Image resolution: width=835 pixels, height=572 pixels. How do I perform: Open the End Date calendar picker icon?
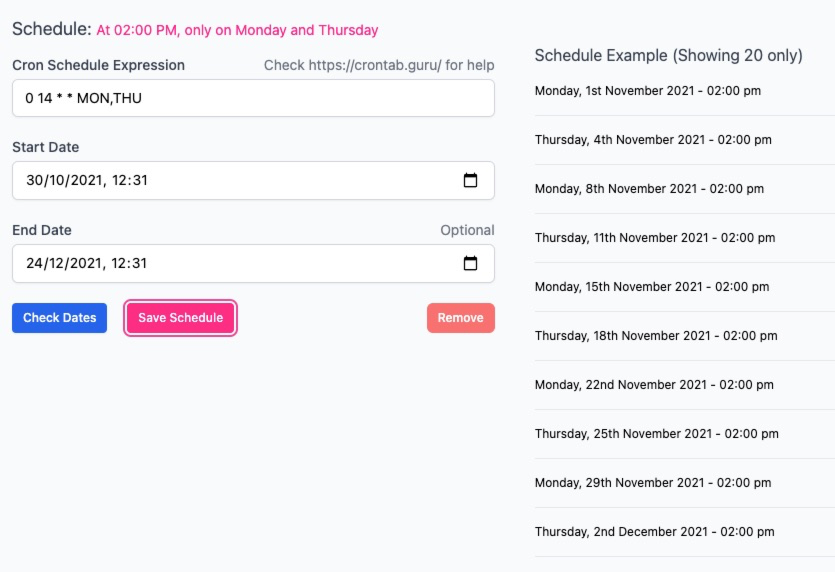470,263
